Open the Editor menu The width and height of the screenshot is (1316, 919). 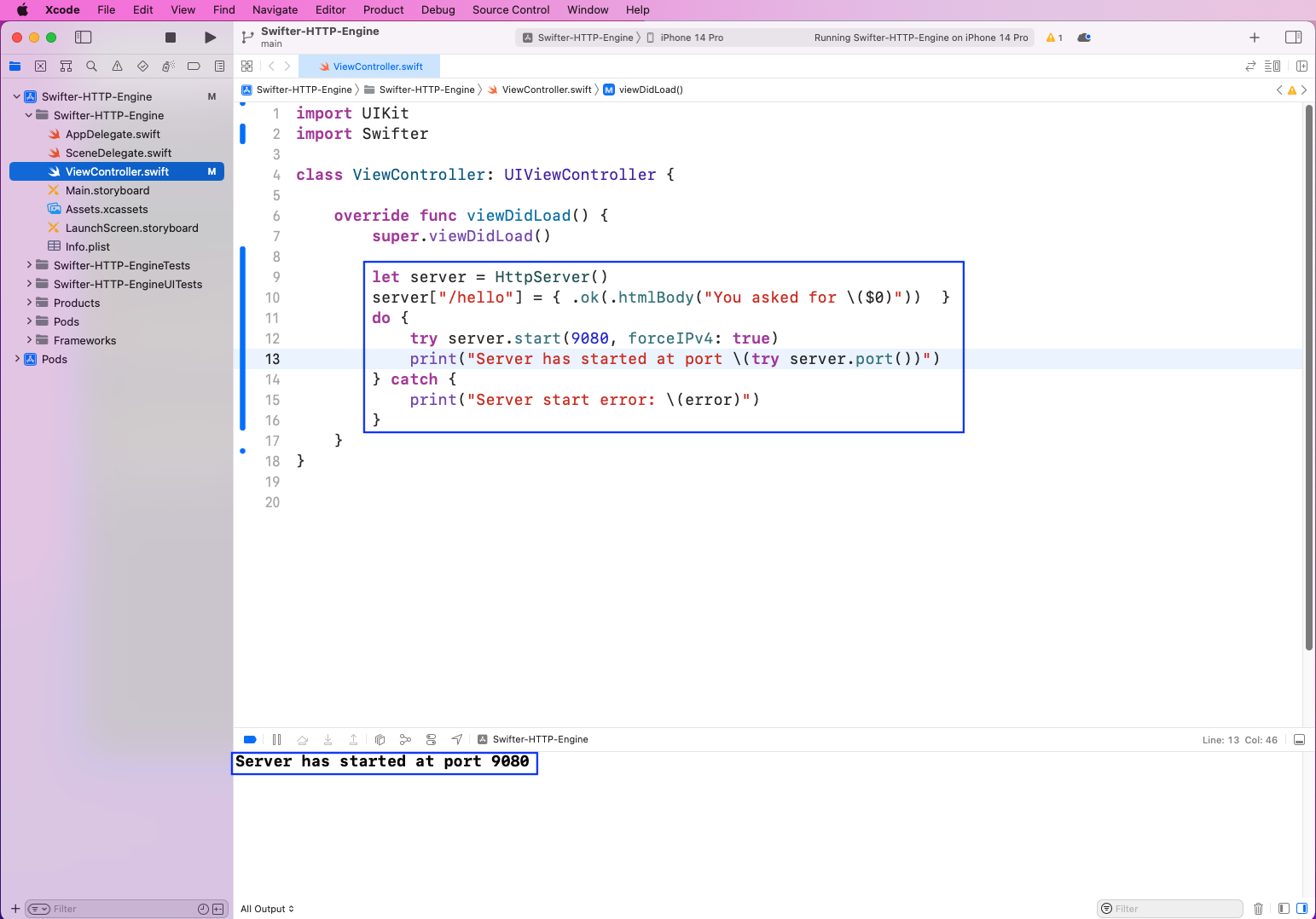330,10
